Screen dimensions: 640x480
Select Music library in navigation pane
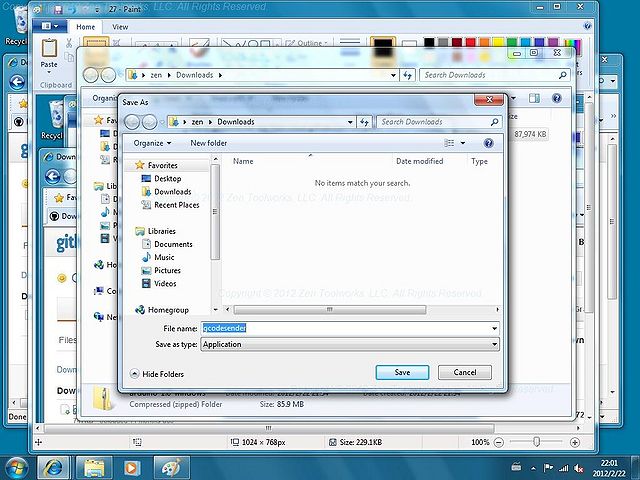coord(164,257)
